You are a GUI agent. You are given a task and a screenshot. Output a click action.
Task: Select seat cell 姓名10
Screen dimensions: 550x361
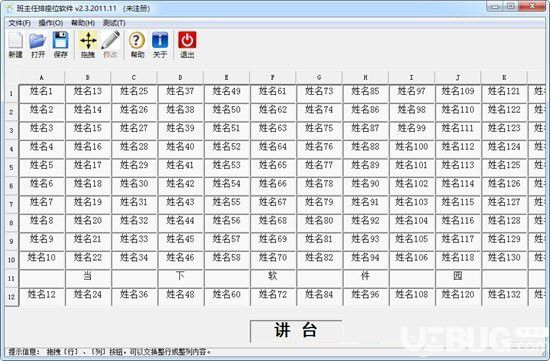[x=42, y=260]
